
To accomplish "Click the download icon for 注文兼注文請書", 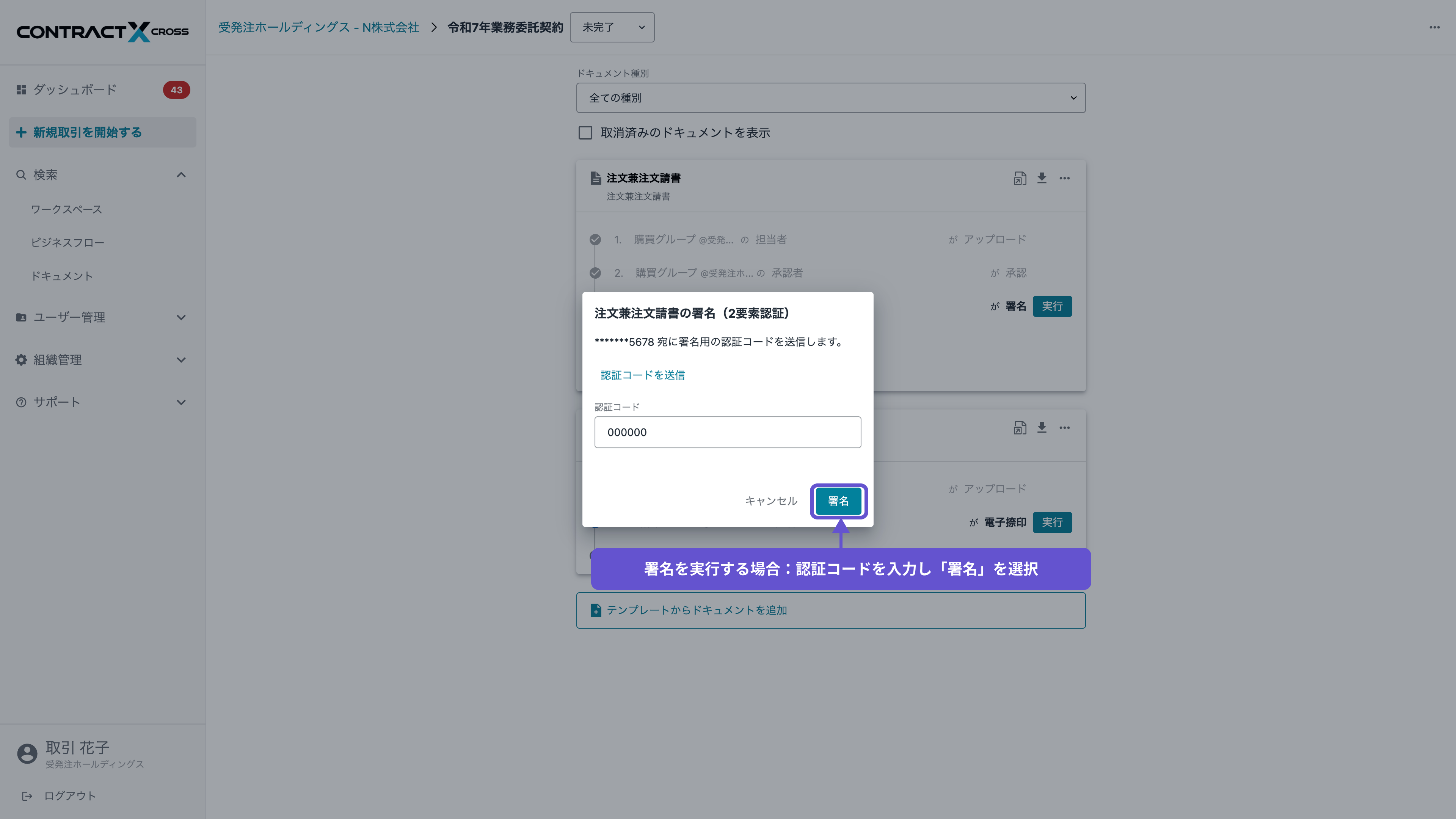I will click(x=1042, y=178).
